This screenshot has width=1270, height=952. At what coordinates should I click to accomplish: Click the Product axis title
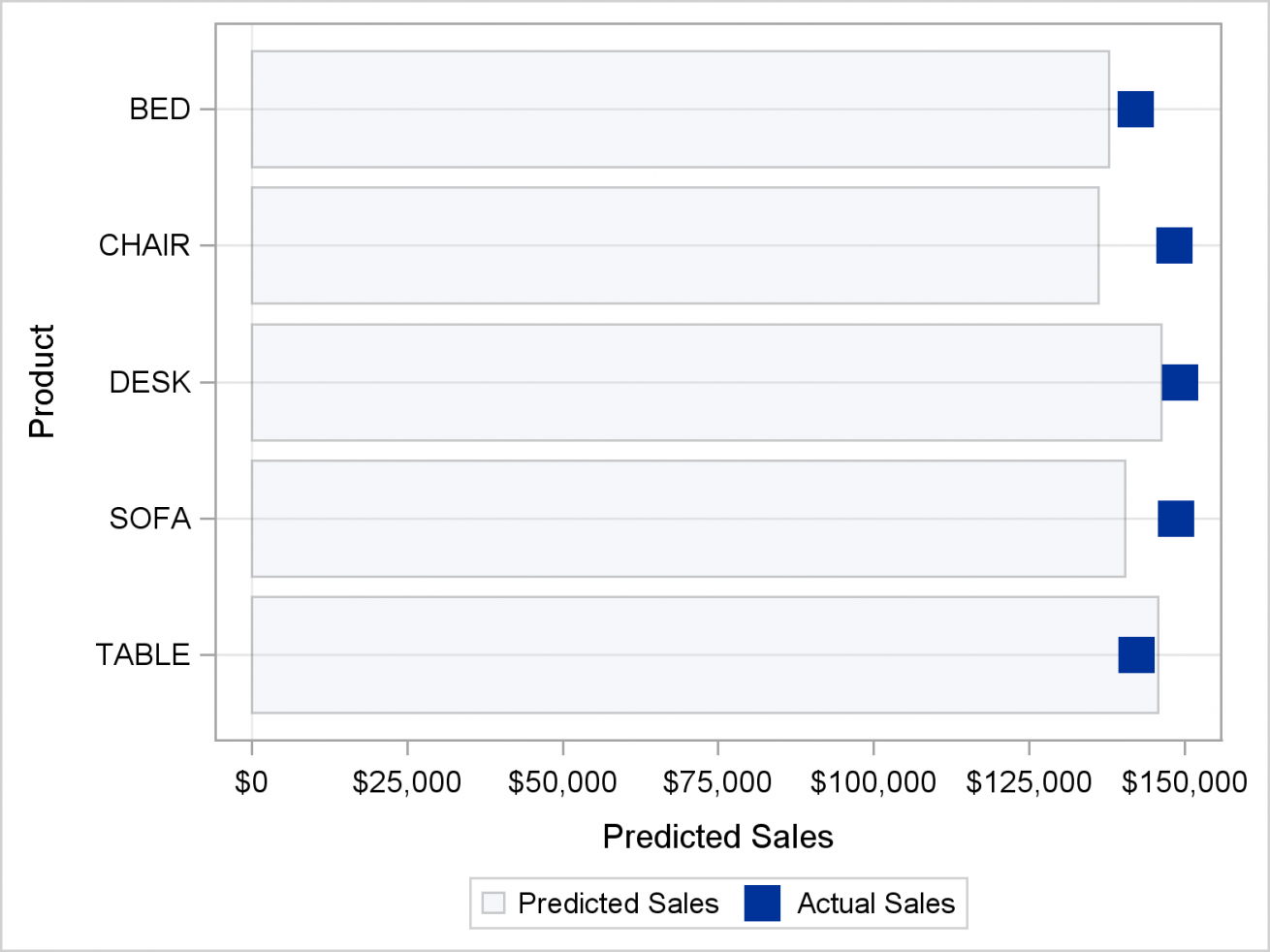tap(42, 382)
